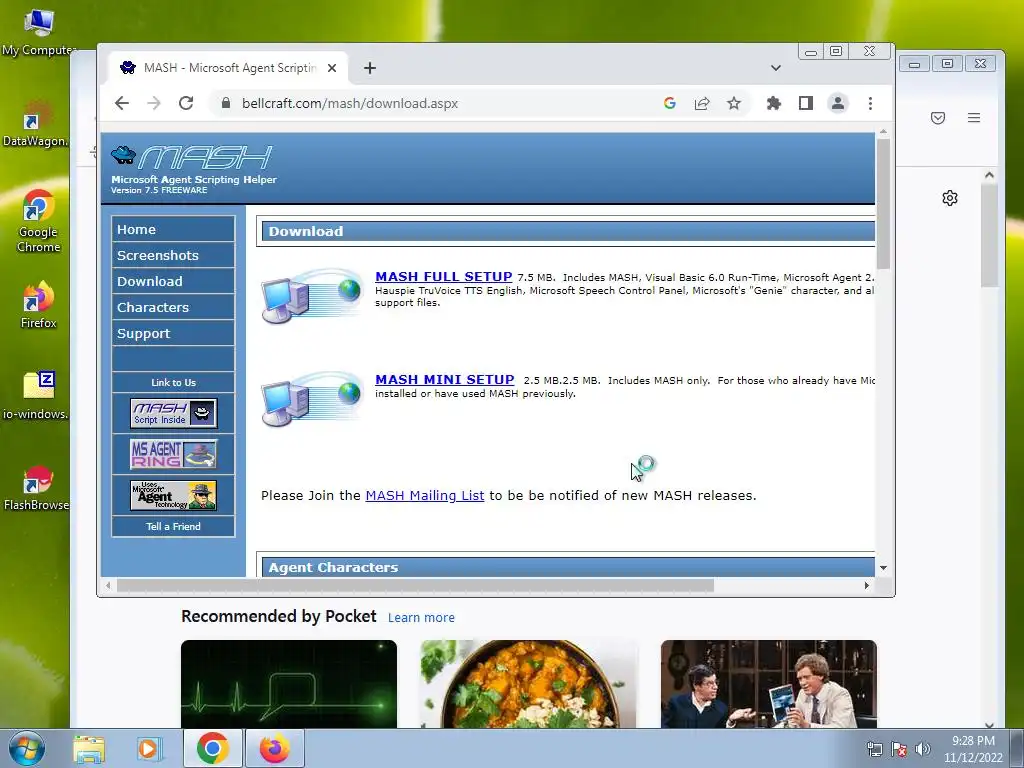Click the MASH Script Inside banner
Image resolution: width=1024 pixels, height=768 pixels.
pyautogui.click(x=173, y=413)
